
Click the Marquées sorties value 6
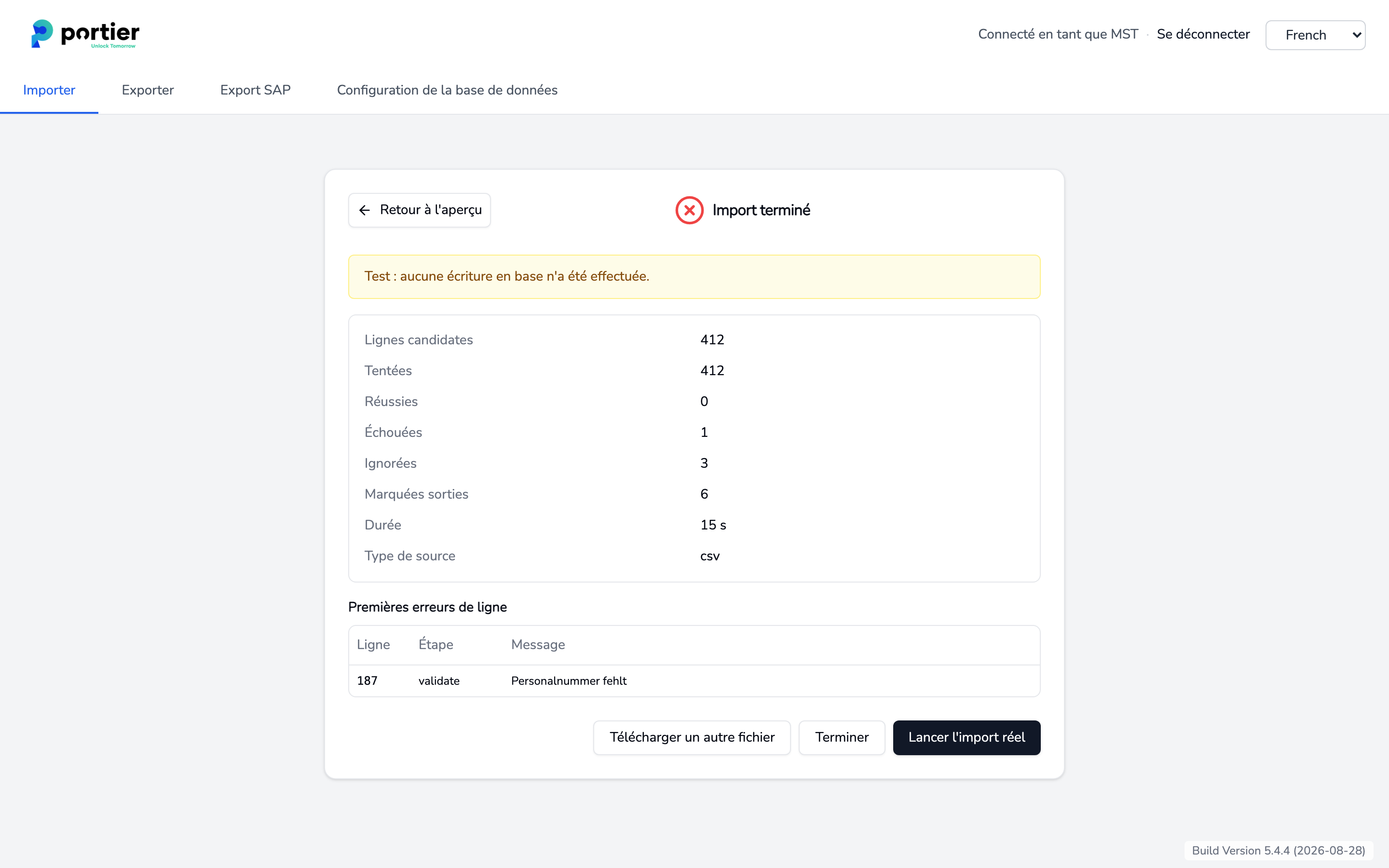click(704, 494)
